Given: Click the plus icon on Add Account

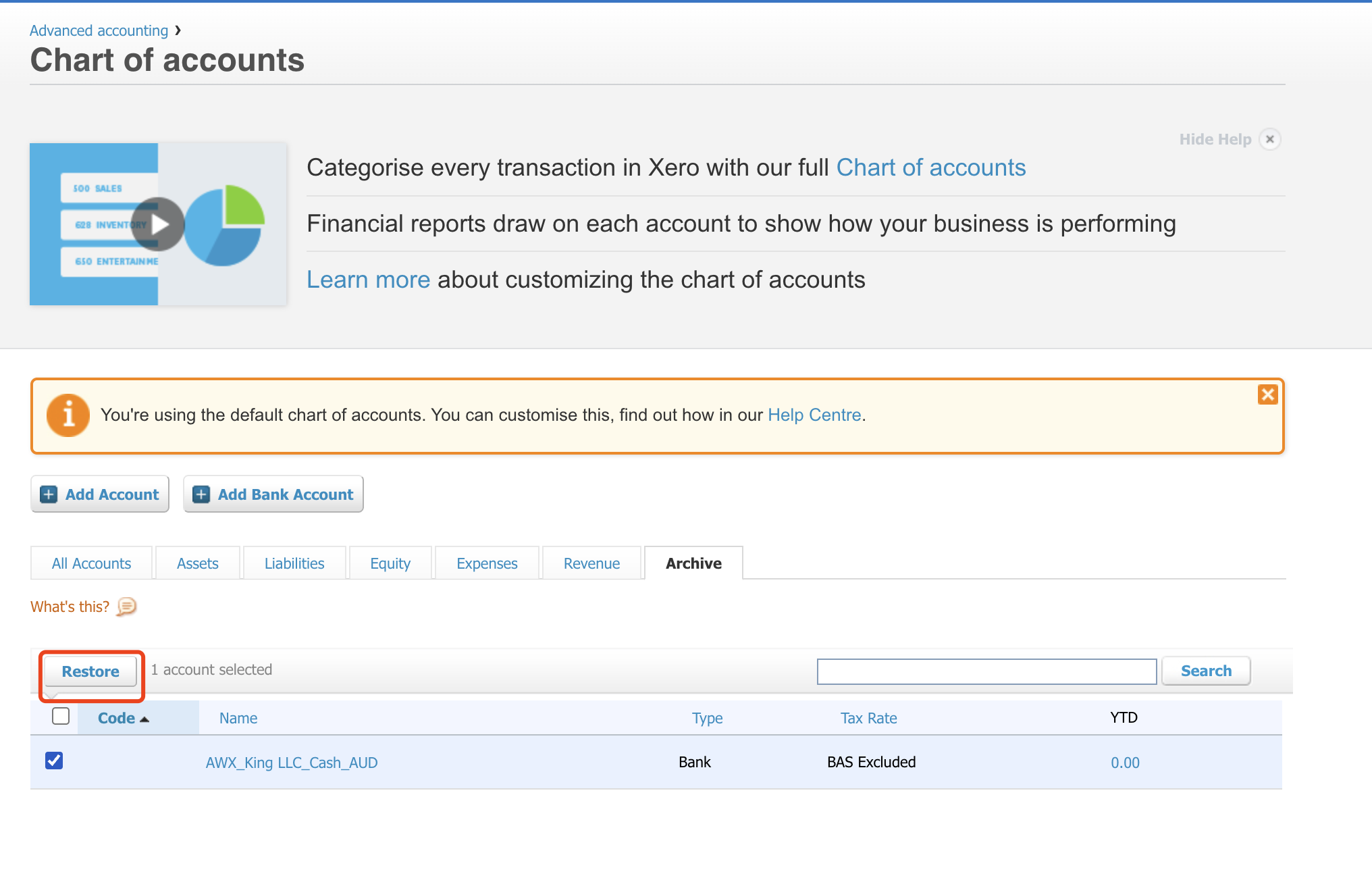Looking at the screenshot, I should [49, 494].
